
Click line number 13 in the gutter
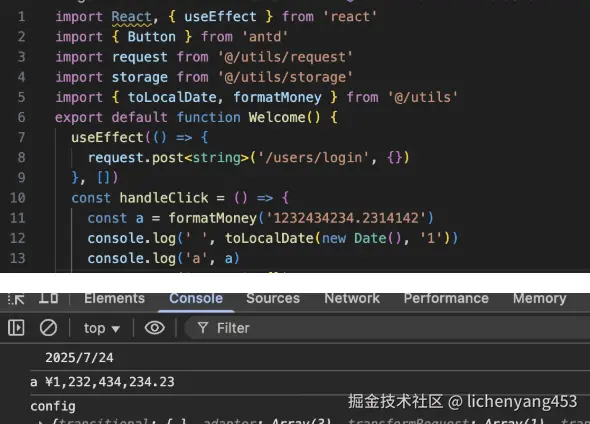click(18, 258)
